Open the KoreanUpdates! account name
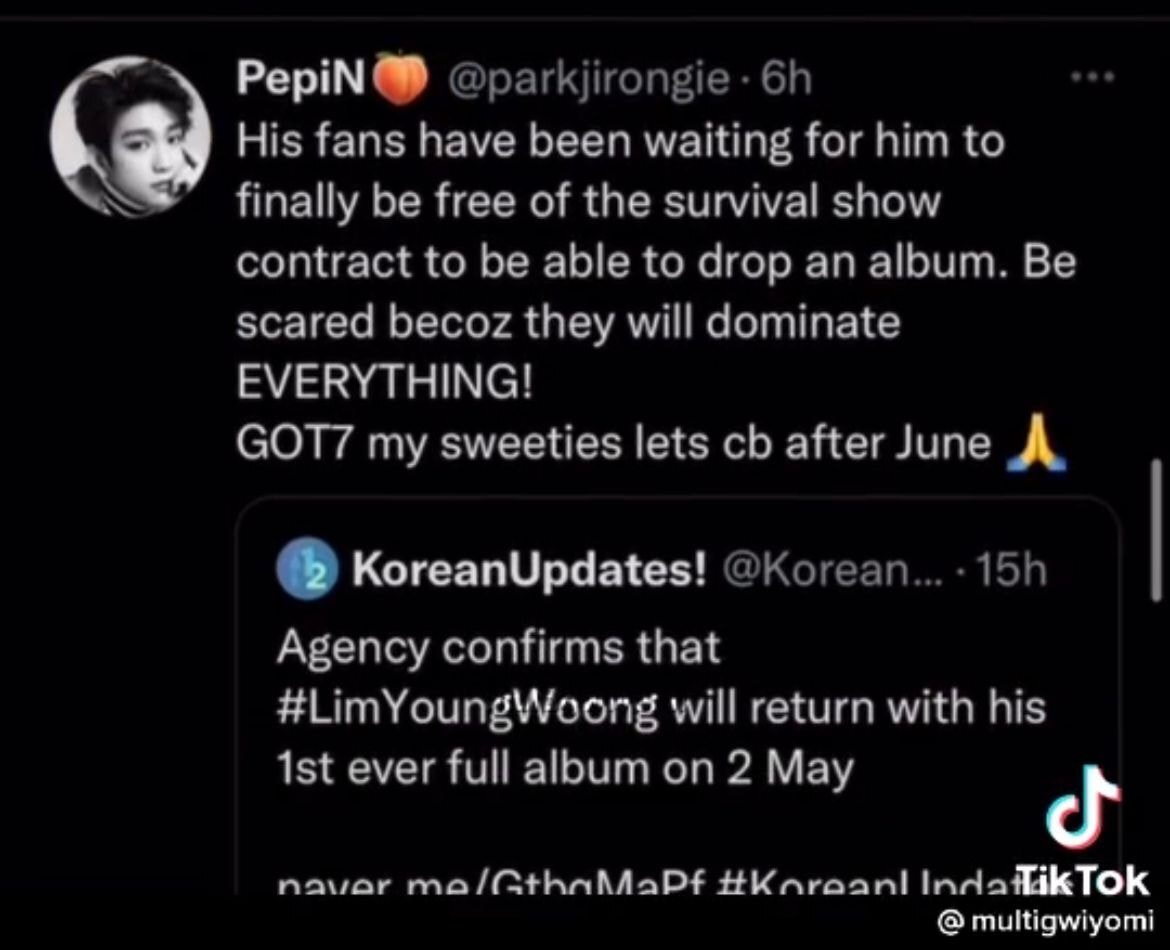Image resolution: width=1170 pixels, height=950 pixels. pyautogui.click(x=529, y=571)
